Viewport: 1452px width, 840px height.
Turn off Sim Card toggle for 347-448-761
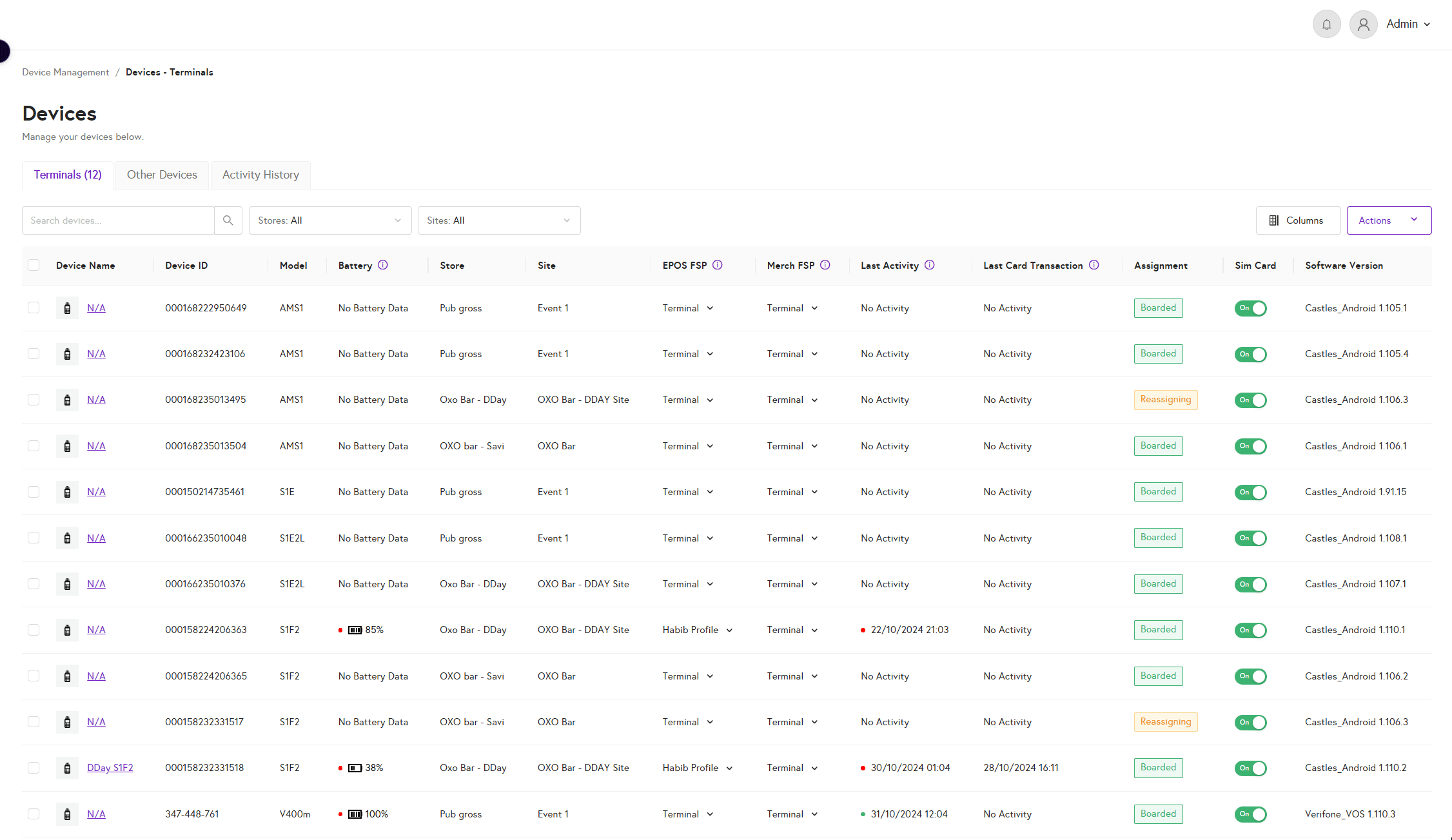coord(1250,814)
